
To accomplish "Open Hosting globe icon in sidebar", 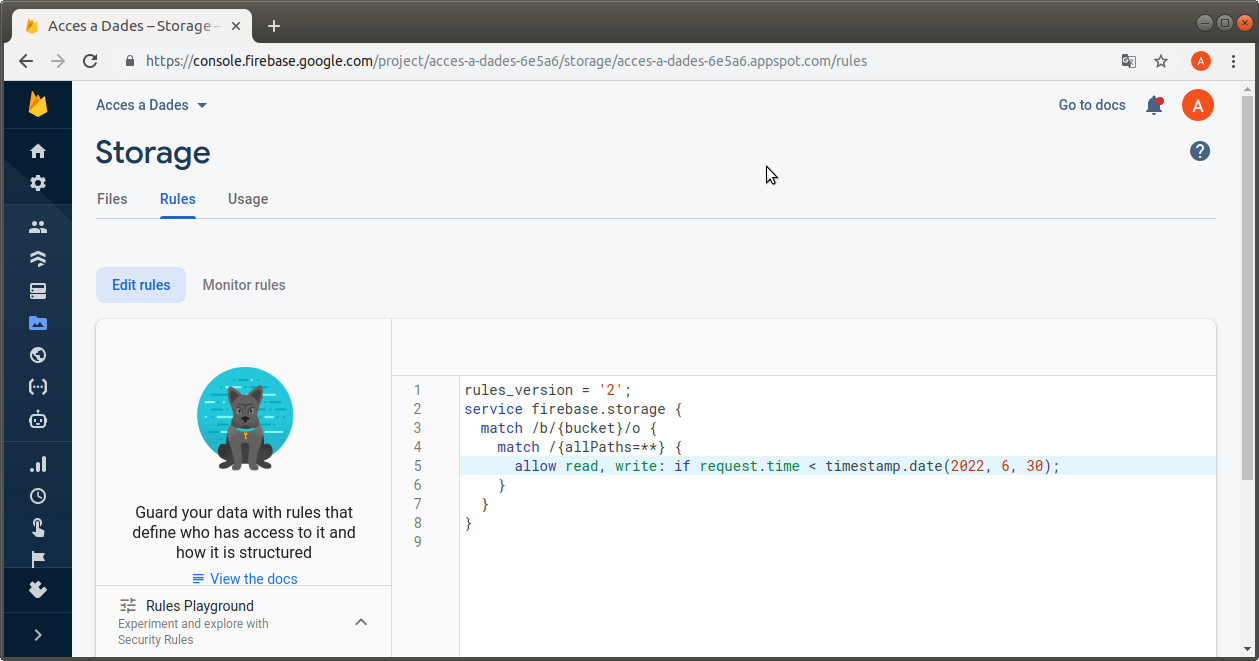I will [x=38, y=355].
